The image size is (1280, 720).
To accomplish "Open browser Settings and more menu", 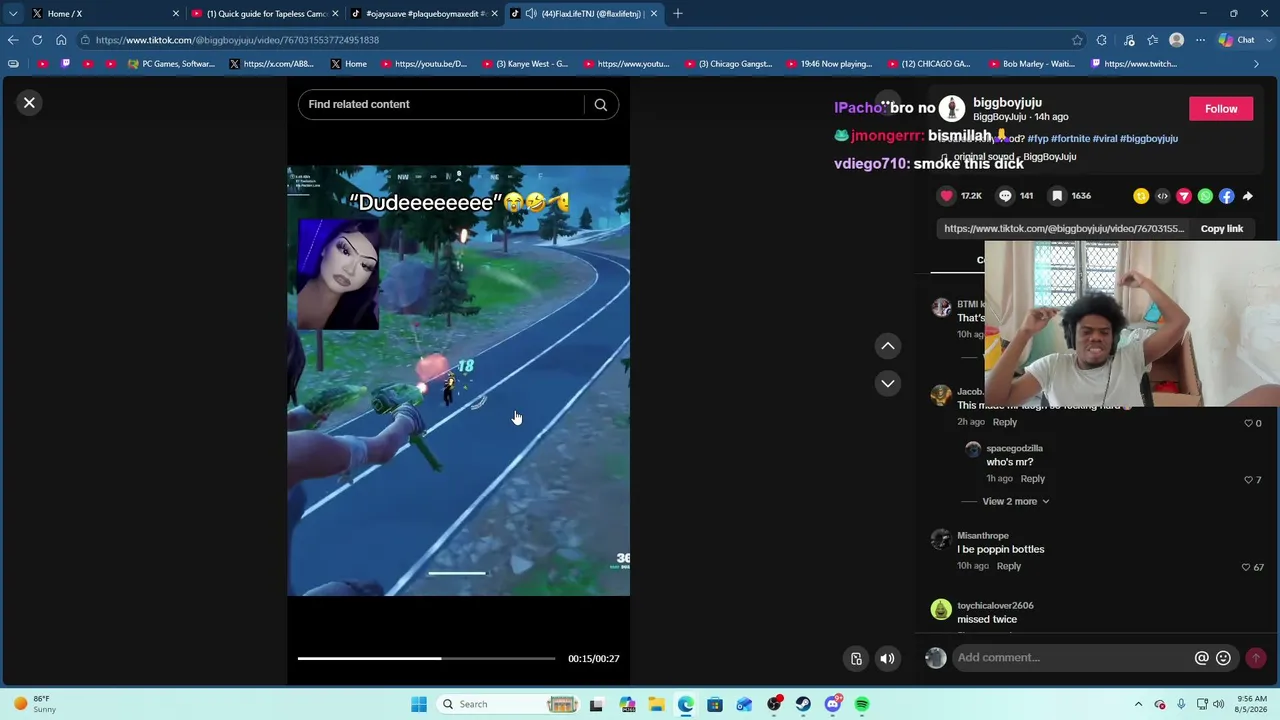I will pos(1200,40).
